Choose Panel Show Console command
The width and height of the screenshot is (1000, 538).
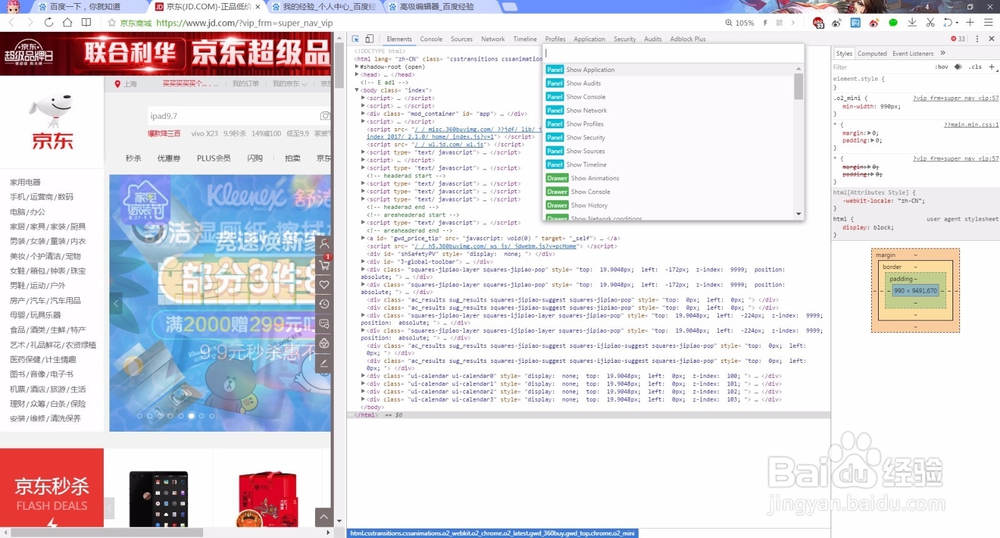[670, 97]
